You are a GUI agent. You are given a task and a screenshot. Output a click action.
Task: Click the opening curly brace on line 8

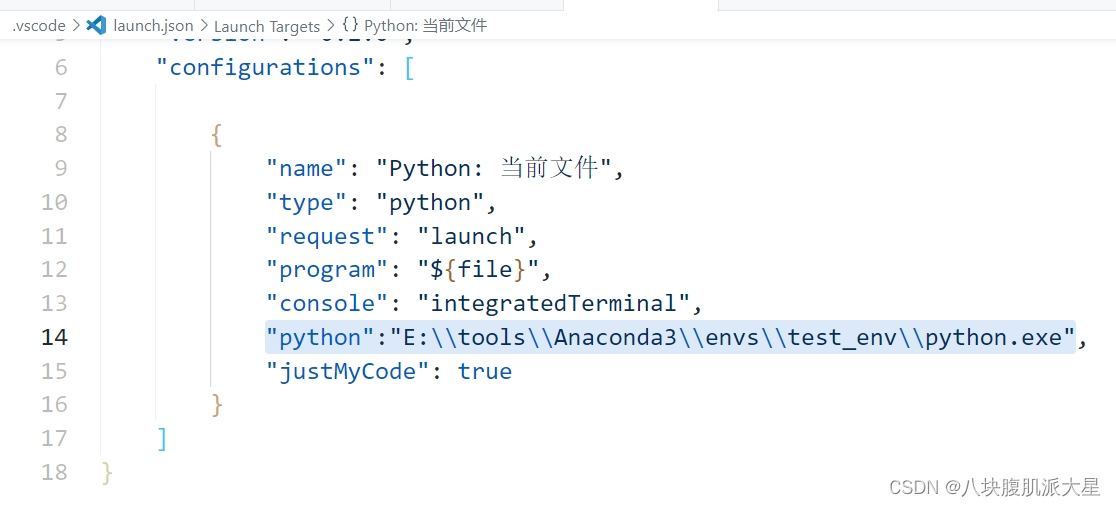(217, 135)
